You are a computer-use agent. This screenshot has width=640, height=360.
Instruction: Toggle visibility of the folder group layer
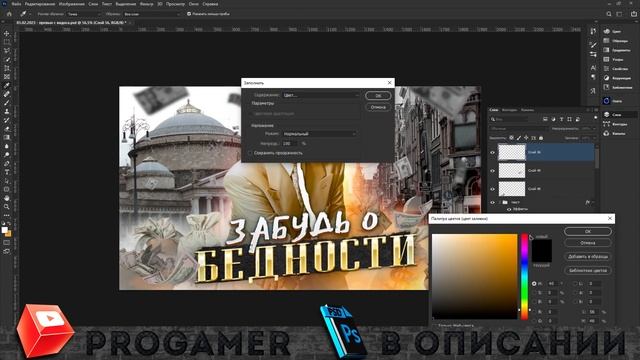tap(492, 202)
